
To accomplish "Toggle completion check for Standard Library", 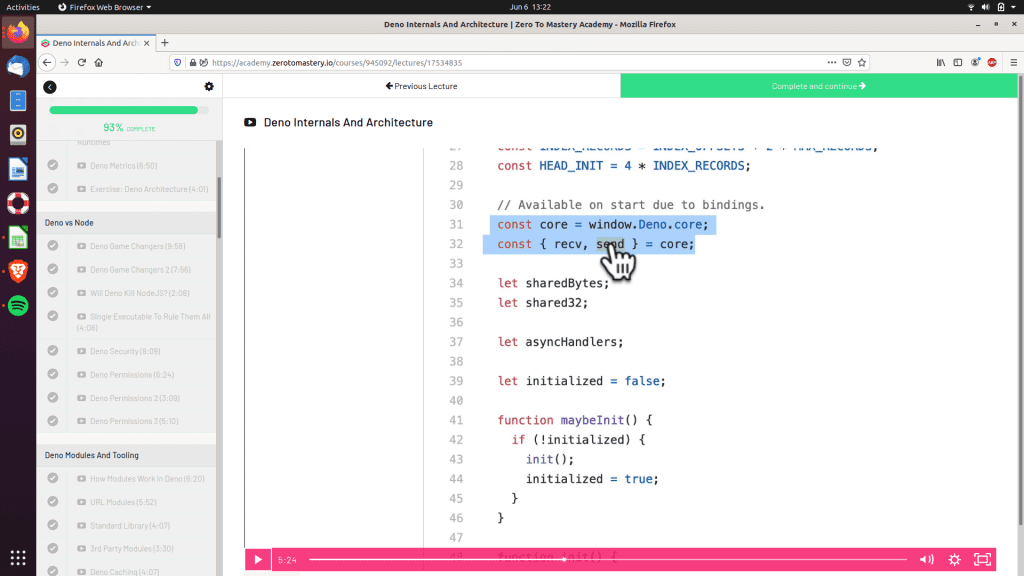I will pos(53,525).
